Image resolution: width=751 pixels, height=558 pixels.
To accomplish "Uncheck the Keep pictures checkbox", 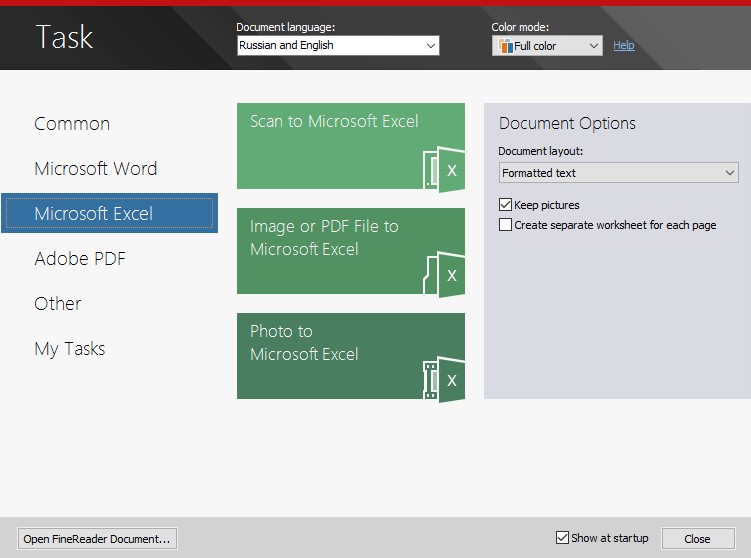I will [505, 205].
